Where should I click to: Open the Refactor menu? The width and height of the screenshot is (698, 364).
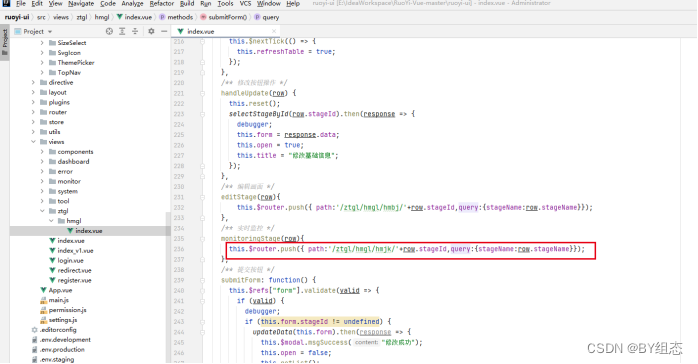(x=162, y=4)
